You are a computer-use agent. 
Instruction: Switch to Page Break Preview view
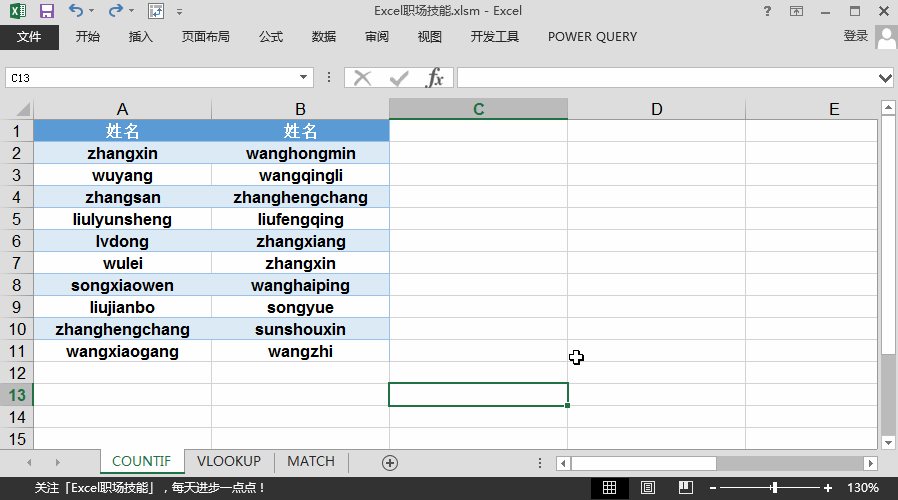686,487
